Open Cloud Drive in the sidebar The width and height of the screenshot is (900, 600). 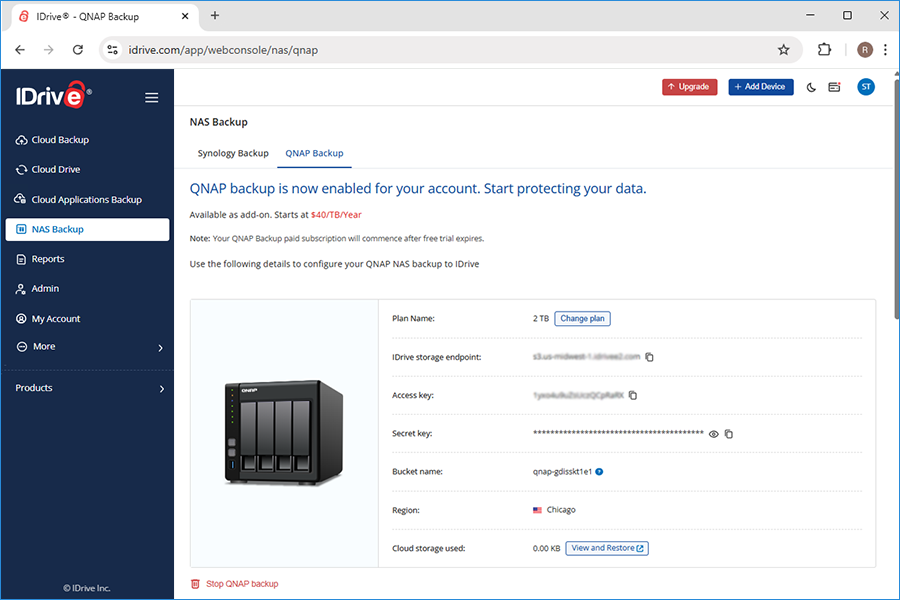48,169
